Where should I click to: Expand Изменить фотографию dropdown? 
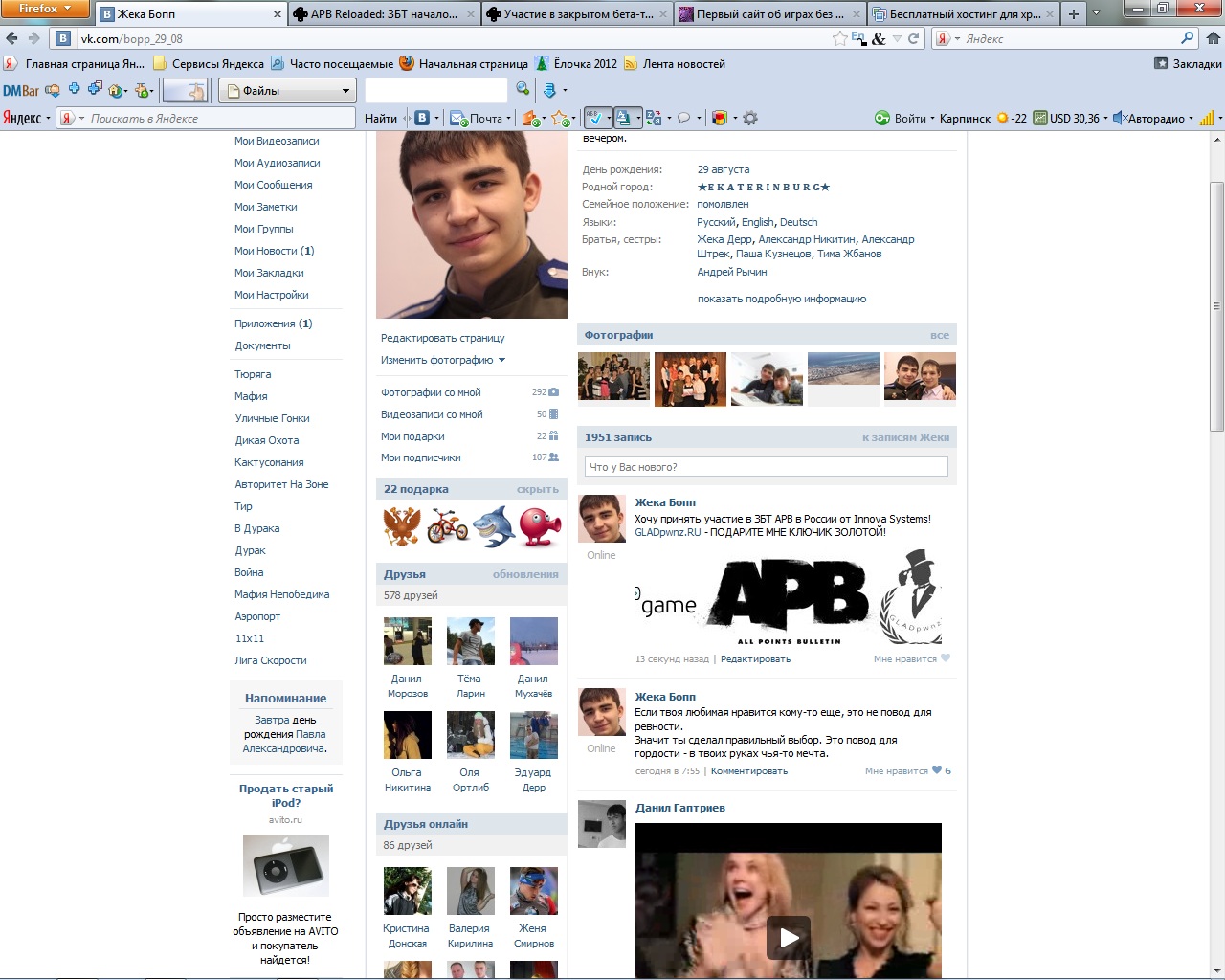coord(442,360)
